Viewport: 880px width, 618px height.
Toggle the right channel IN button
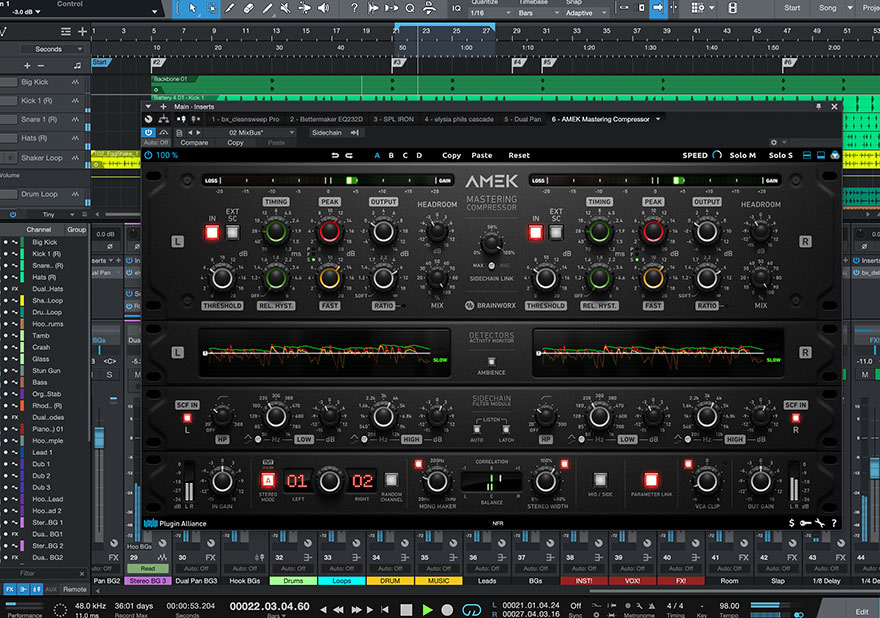[x=535, y=232]
